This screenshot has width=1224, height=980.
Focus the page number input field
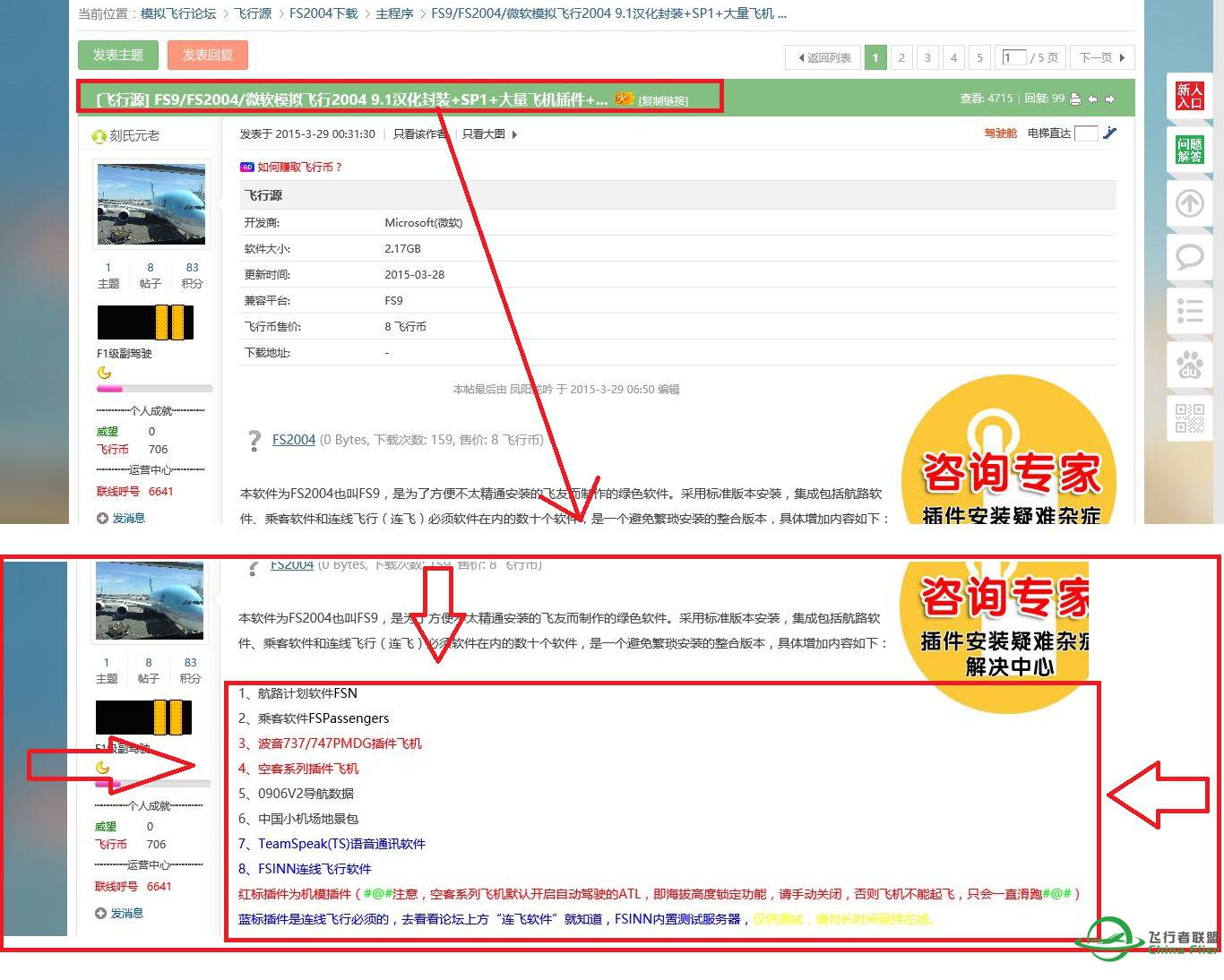(x=1013, y=57)
